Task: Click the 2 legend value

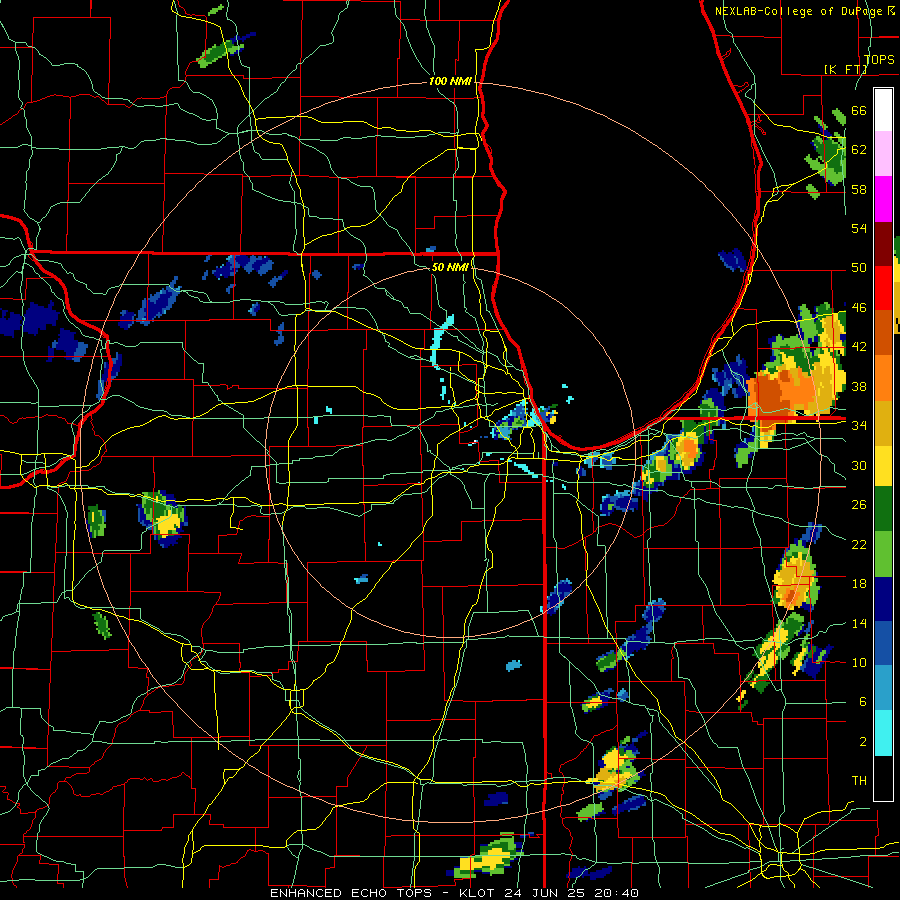Action: click(862, 742)
